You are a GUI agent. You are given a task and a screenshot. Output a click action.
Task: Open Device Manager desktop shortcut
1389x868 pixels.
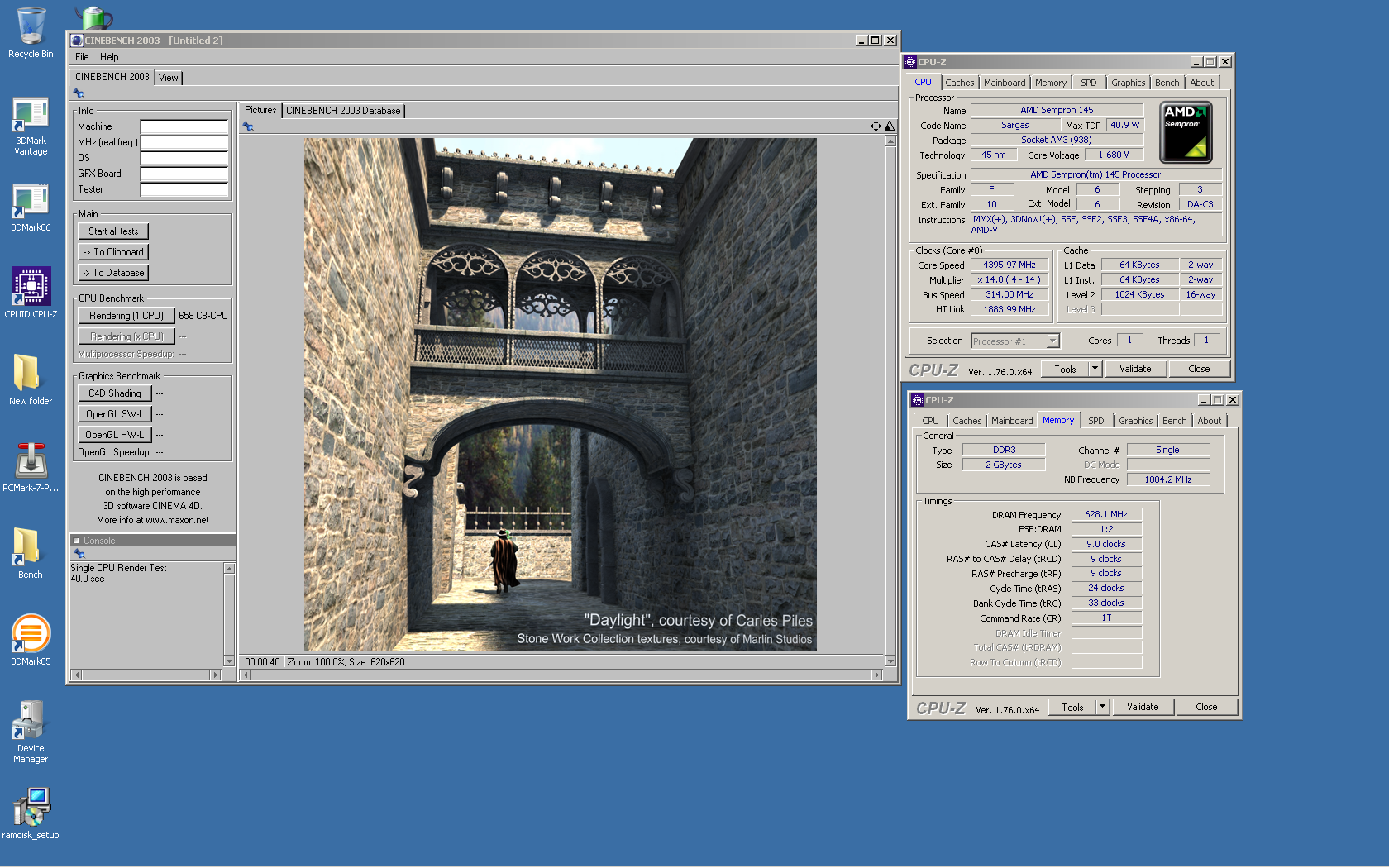coord(31,732)
